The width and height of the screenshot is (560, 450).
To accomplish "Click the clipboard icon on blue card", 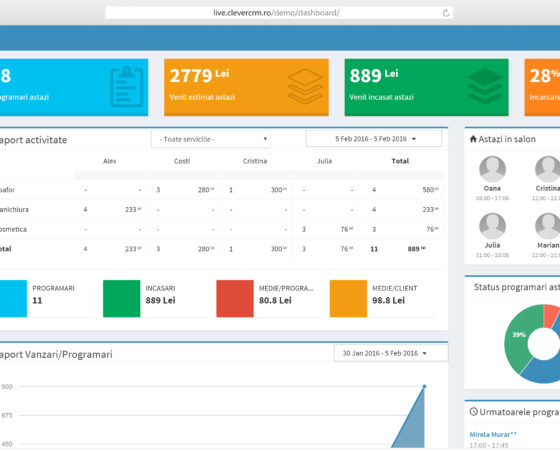I will coord(126,86).
